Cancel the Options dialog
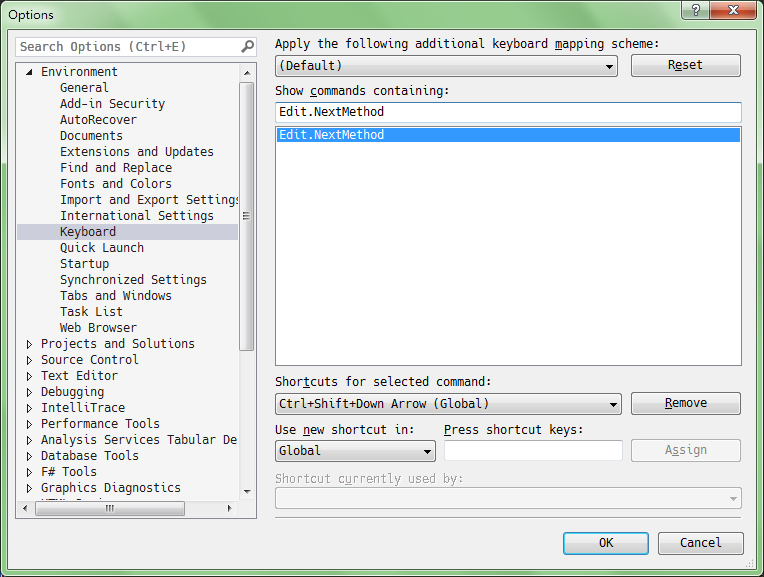Viewport: 764px width, 577px height. coord(700,543)
